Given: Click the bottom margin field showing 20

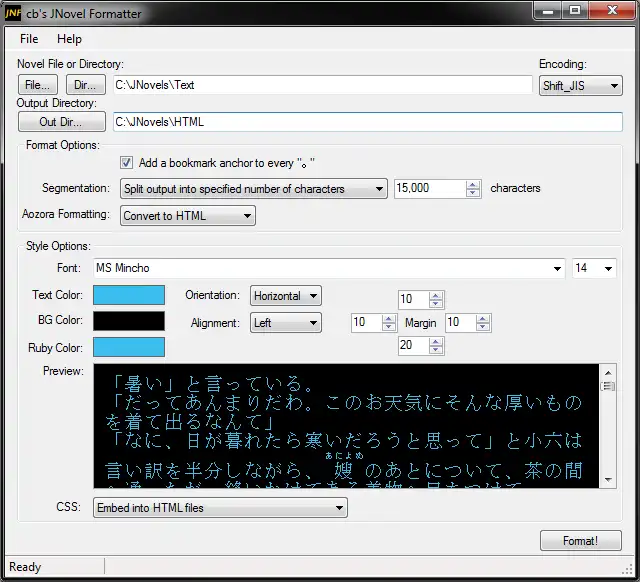Looking at the screenshot, I should pyautogui.click(x=414, y=345).
